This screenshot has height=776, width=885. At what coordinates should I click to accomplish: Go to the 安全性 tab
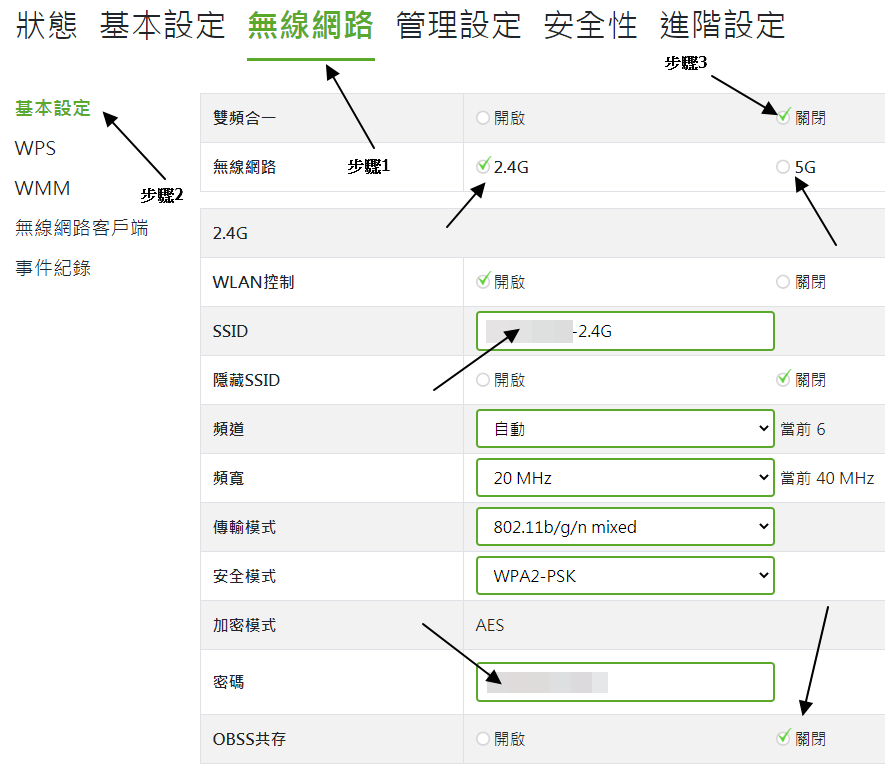pyautogui.click(x=590, y=26)
